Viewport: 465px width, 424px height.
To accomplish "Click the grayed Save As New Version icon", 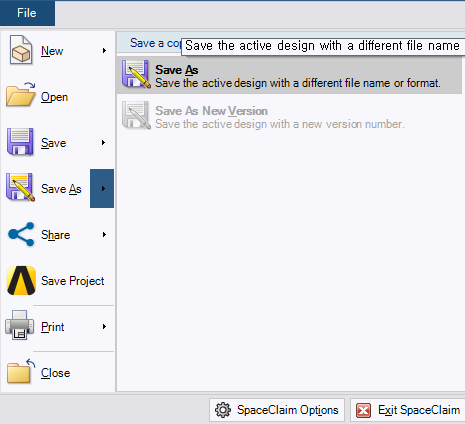I will (x=136, y=115).
